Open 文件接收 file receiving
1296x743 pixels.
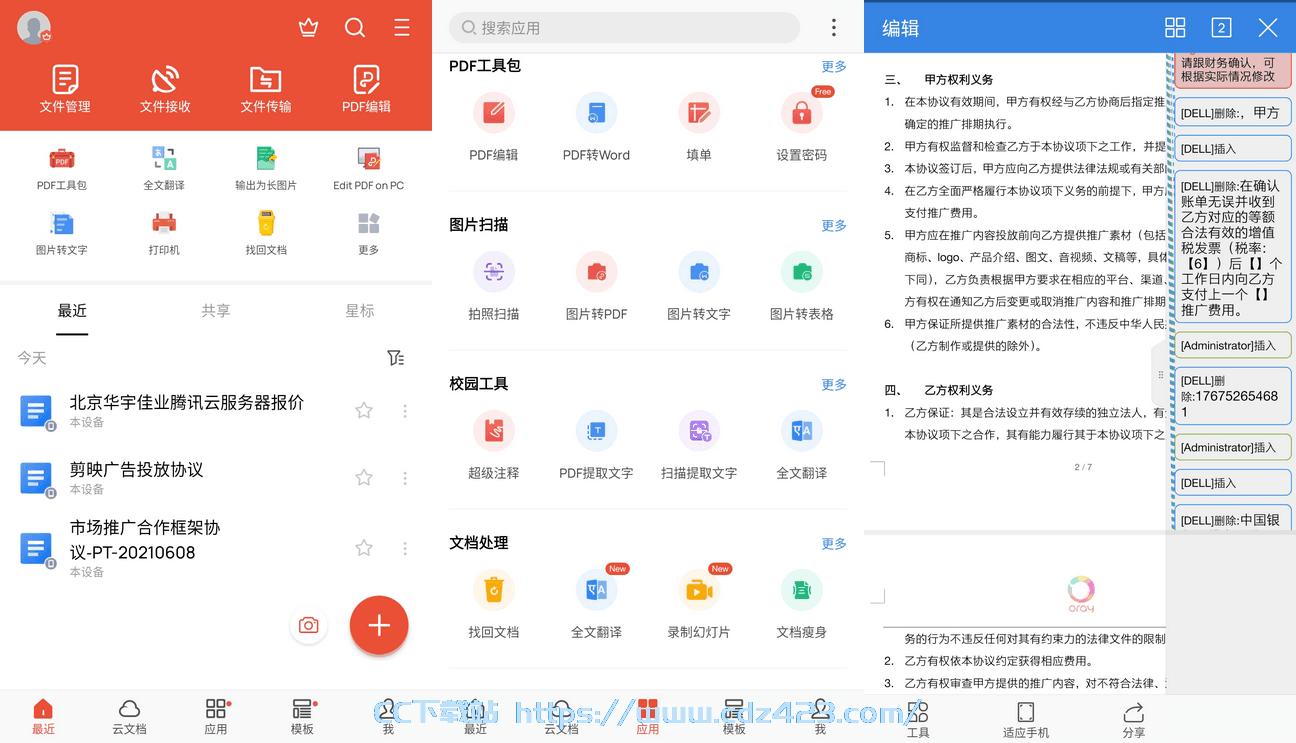[165, 89]
